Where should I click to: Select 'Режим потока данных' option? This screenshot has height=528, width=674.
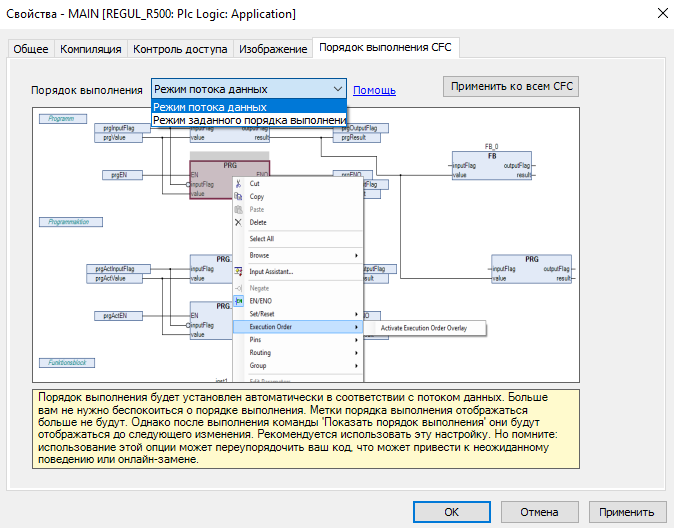248,107
